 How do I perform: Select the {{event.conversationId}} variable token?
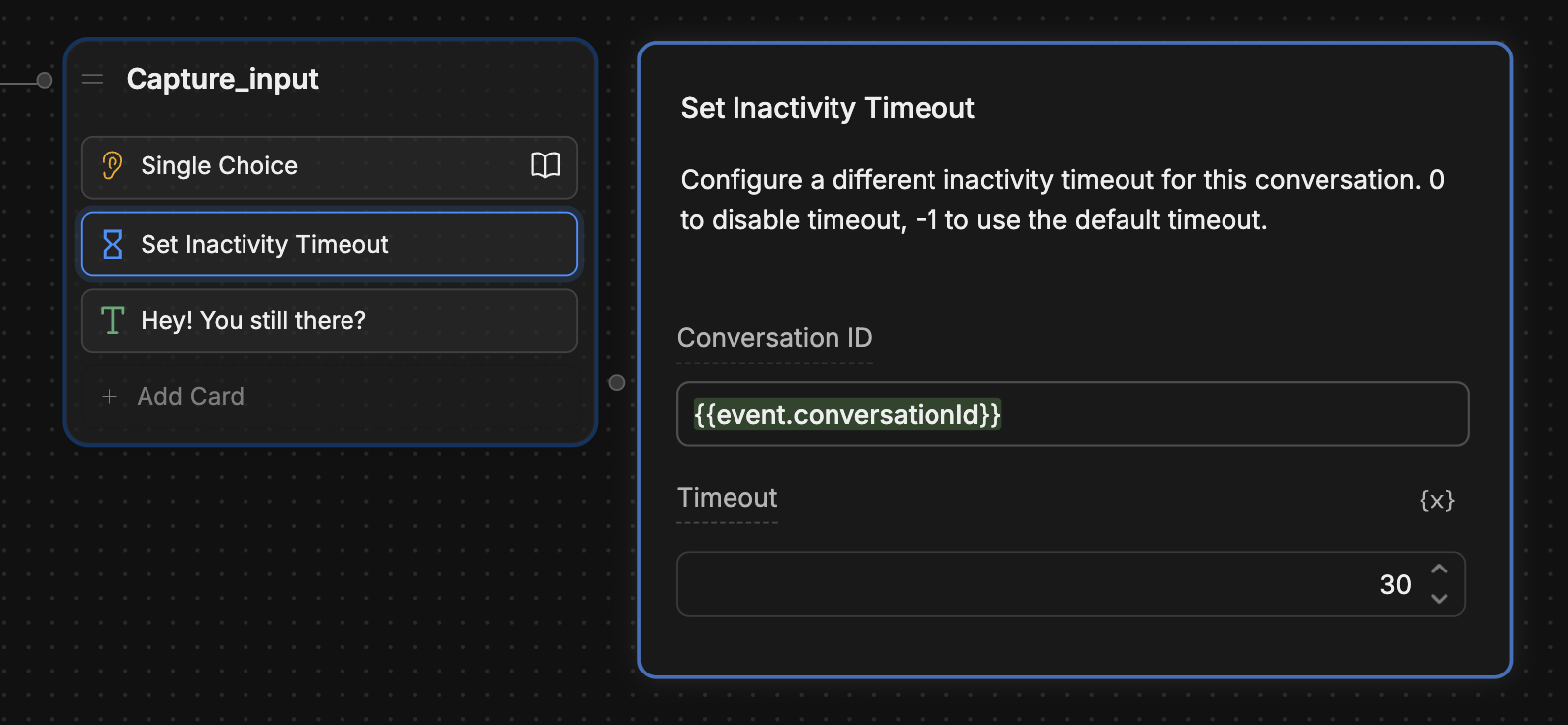tap(843, 414)
